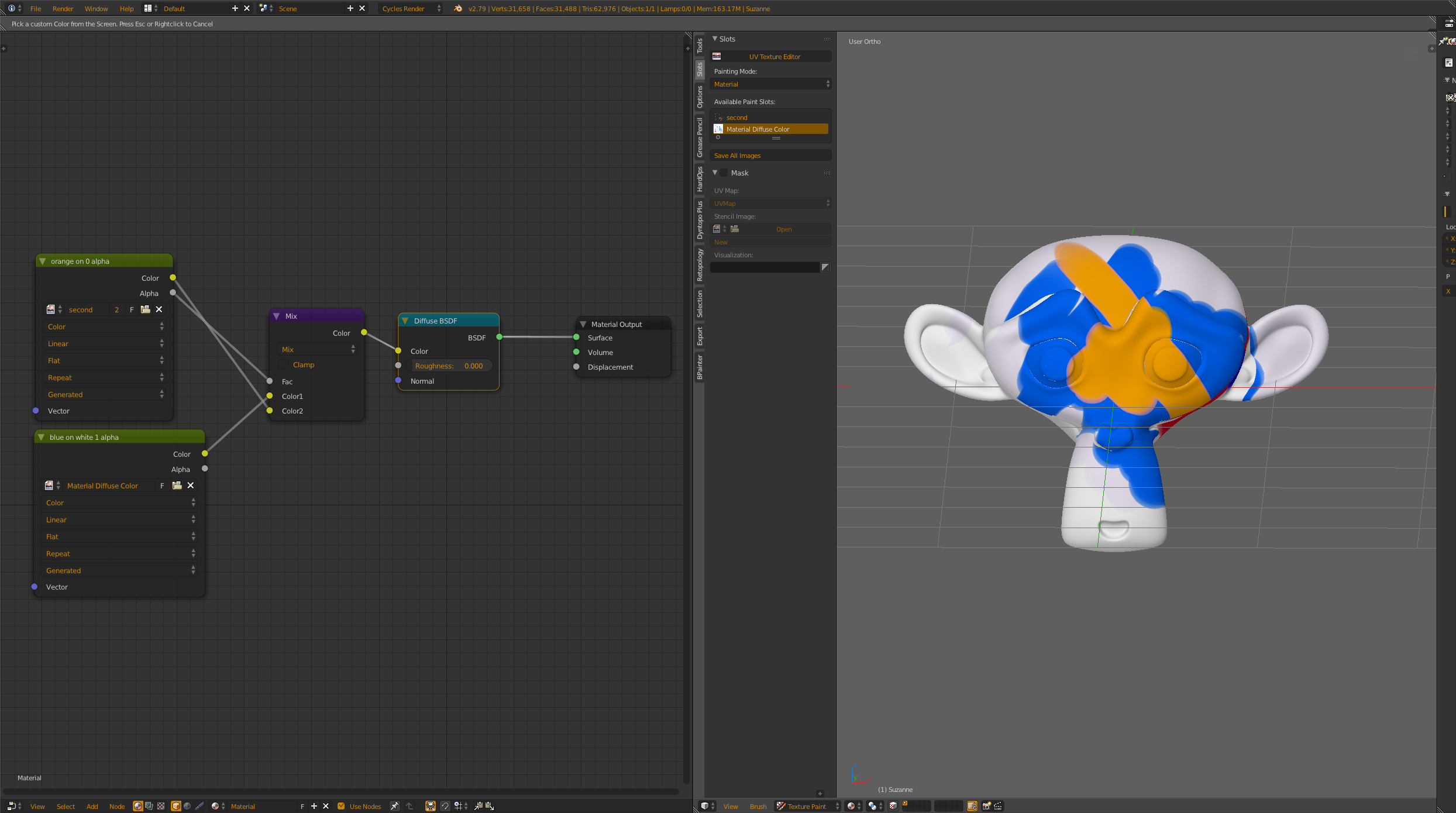This screenshot has height=813, width=1456.
Task: Toggle fake user F for Material Diffuse Color image
Action: (x=162, y=485)
